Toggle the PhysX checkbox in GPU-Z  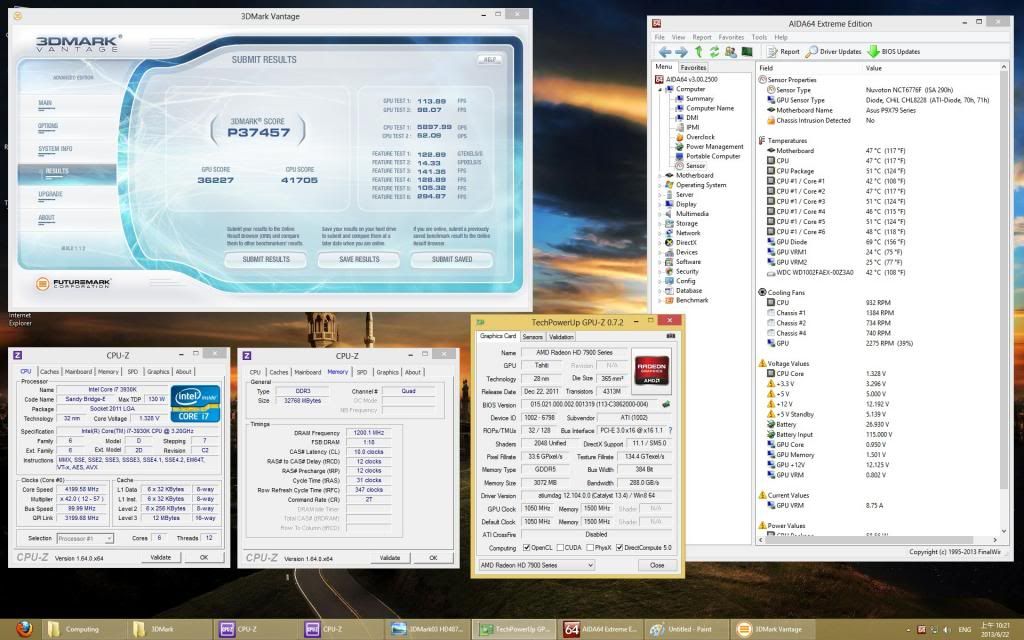click(590, 547)
